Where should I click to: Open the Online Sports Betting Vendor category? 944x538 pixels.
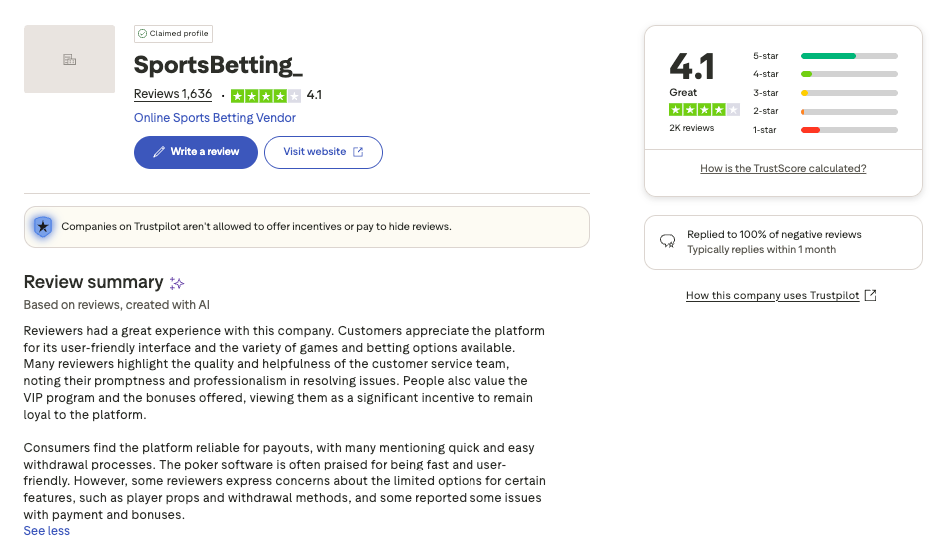pyautogui.click(x=215, y=118)
